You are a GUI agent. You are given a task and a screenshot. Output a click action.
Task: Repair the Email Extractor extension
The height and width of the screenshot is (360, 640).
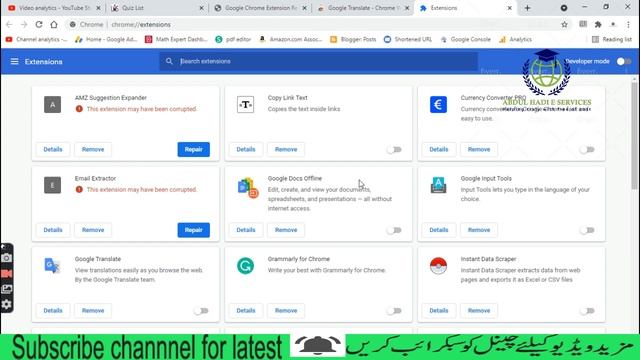point(193,230)
